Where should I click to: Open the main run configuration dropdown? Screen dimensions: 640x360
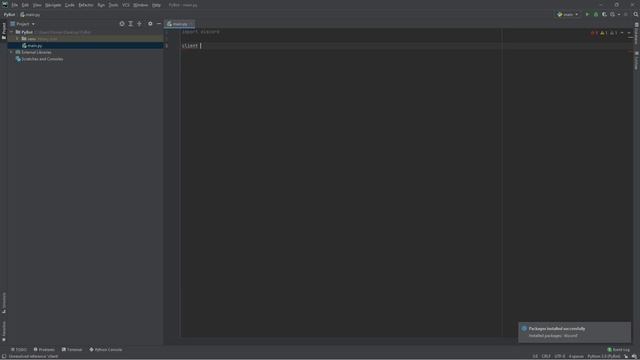(568, 15)
